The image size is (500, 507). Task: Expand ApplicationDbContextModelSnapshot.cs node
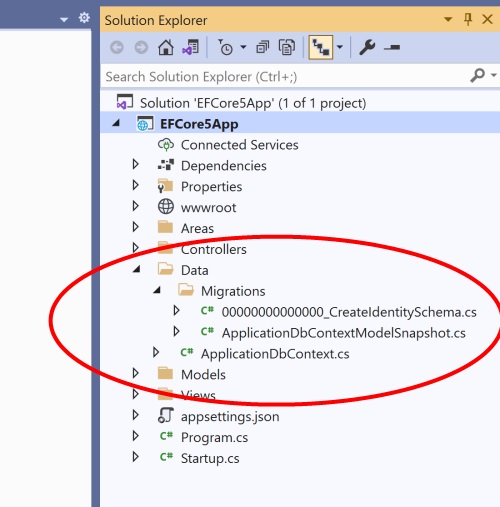[x=176, y=331]
